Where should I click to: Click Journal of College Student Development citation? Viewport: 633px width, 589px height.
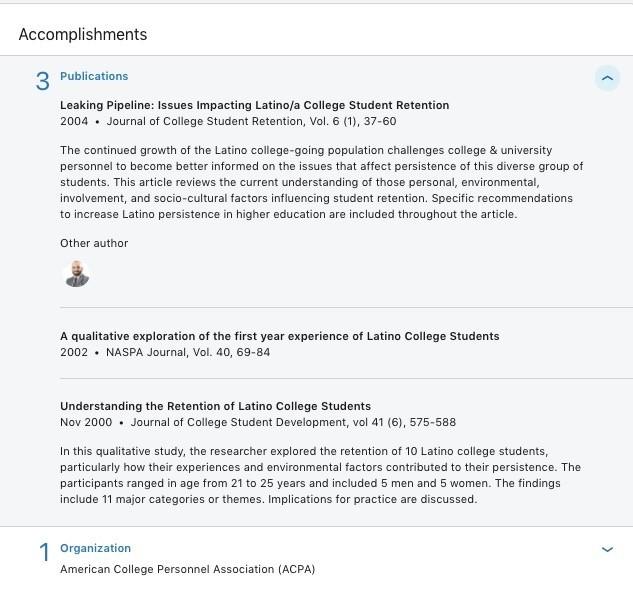[293, 422]
